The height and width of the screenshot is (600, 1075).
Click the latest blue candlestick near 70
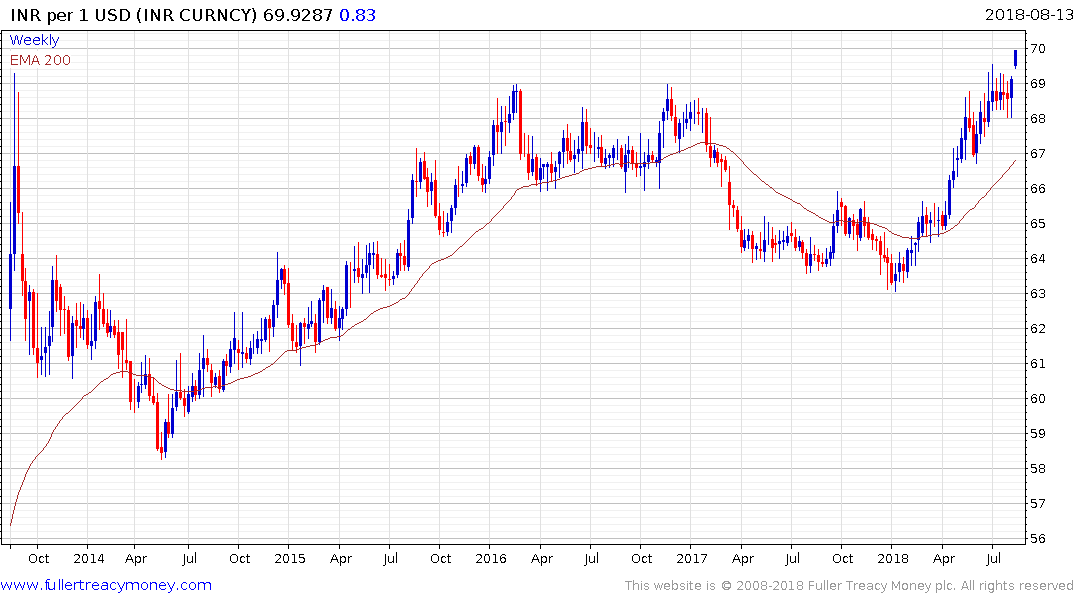point(1015,58)
